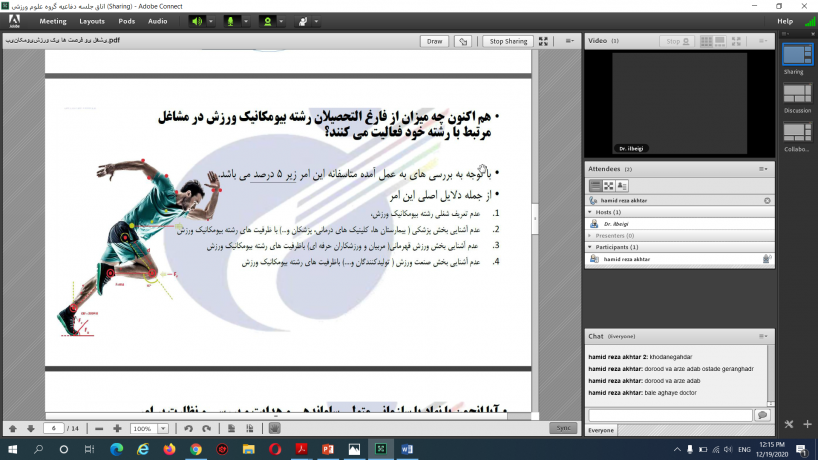
Task: Open Chrome from Windows taskbar
Action: [x=196, y=449]
